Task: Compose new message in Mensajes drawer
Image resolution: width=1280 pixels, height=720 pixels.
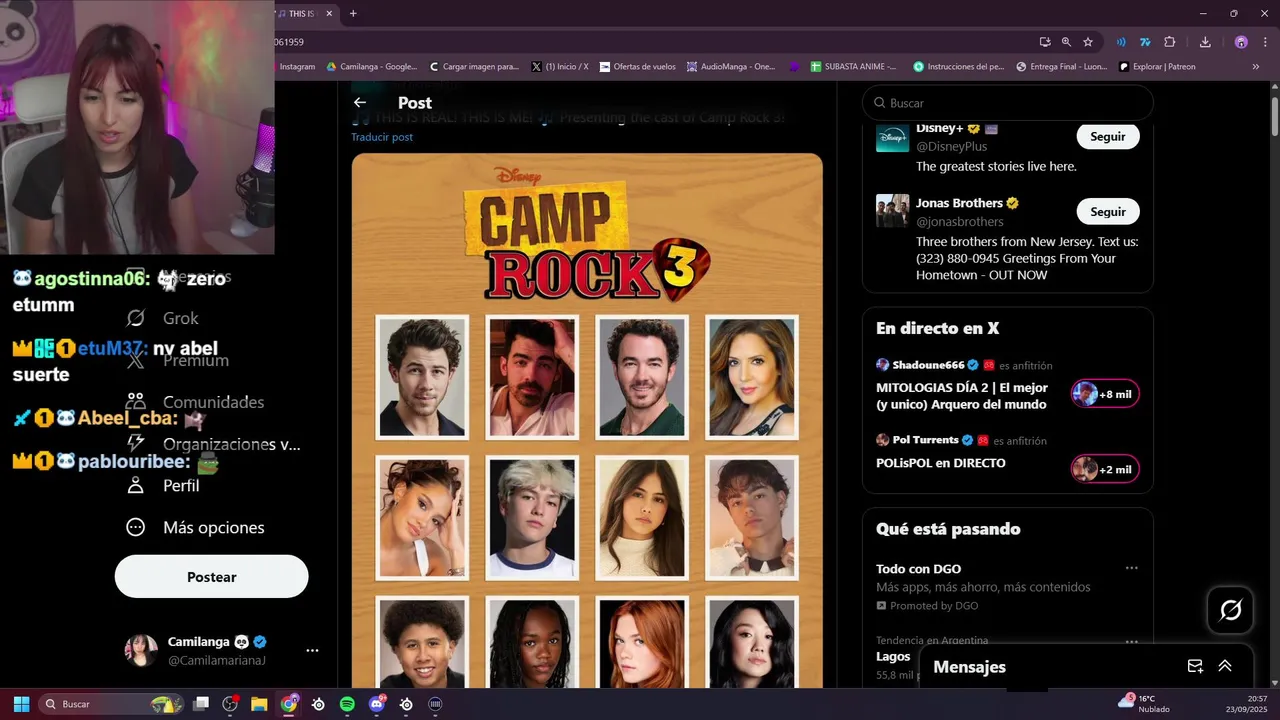Action: pos(1195,666)
